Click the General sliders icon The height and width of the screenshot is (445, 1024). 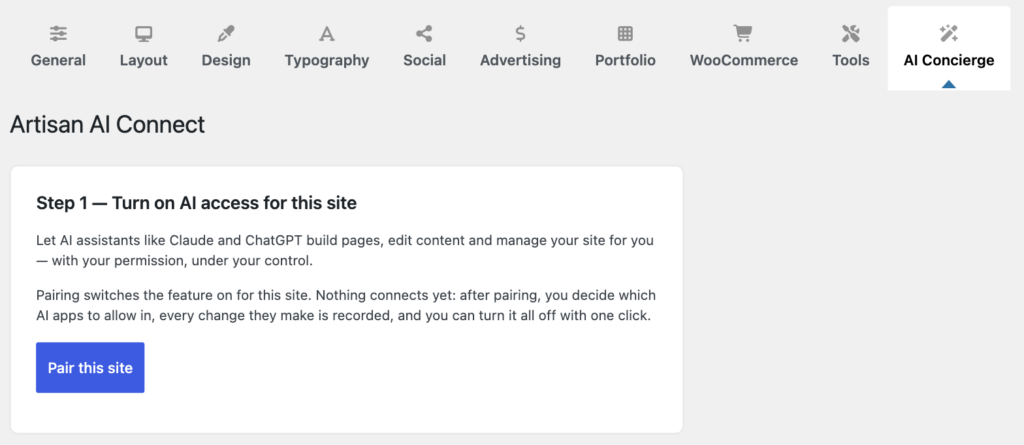(x=58, y=33)
